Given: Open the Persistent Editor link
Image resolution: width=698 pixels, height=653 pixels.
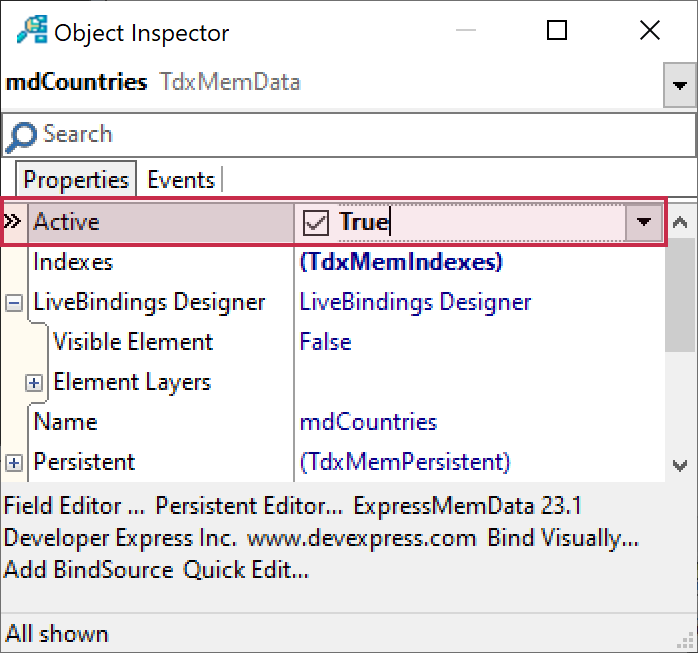Looking at the screenshot, I should [247, 506].
